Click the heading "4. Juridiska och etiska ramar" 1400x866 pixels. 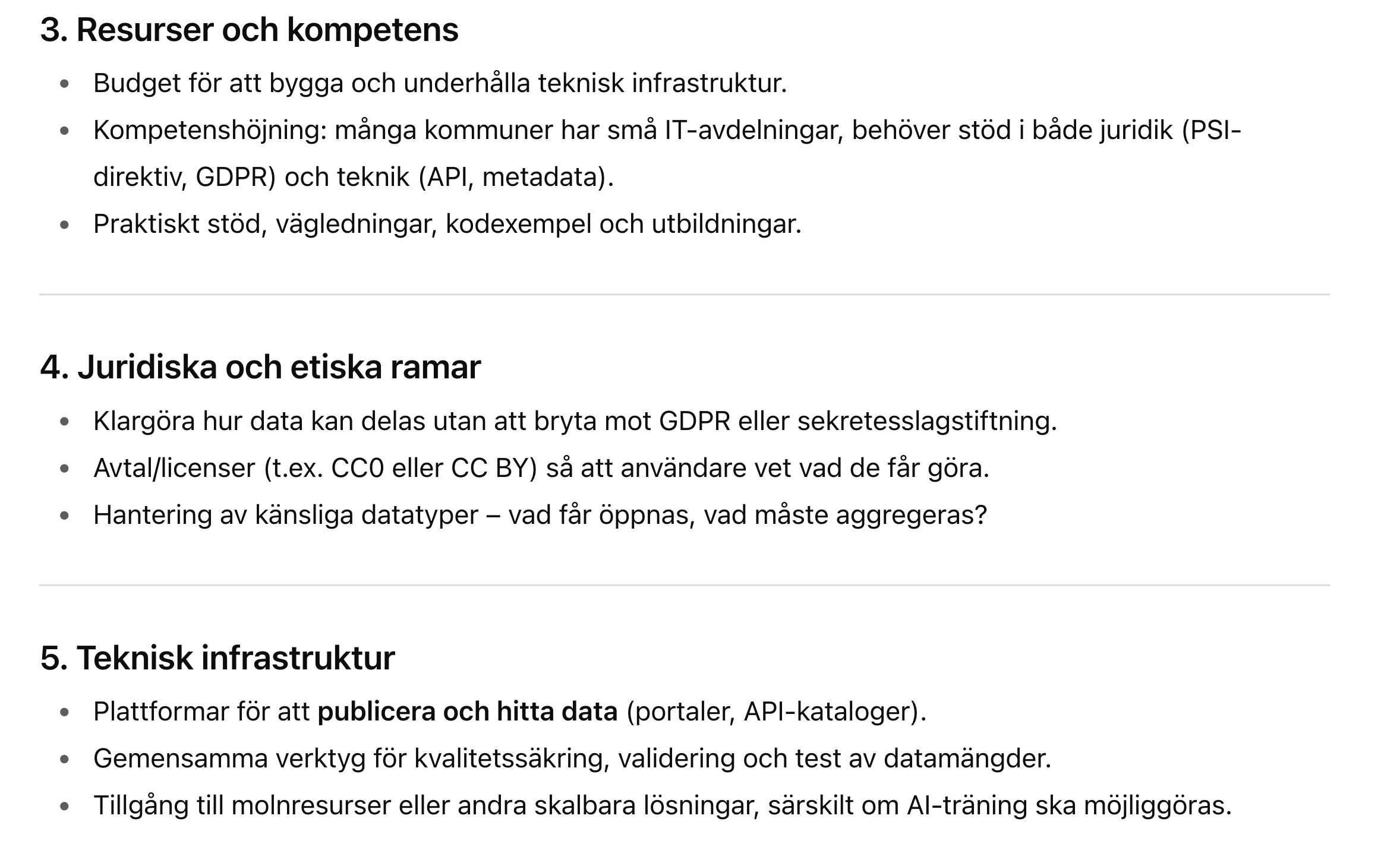(x=260, y=366)
